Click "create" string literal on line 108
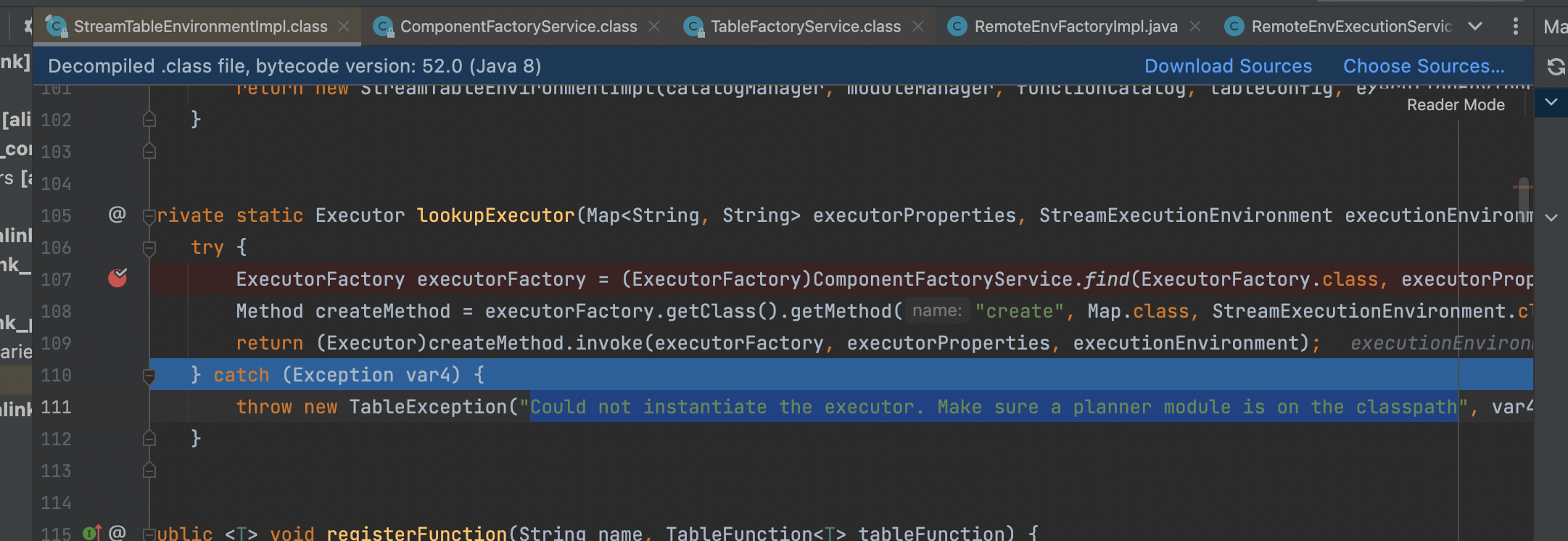This screenshot has height=541, width=1568. [x=1020, y=311]
